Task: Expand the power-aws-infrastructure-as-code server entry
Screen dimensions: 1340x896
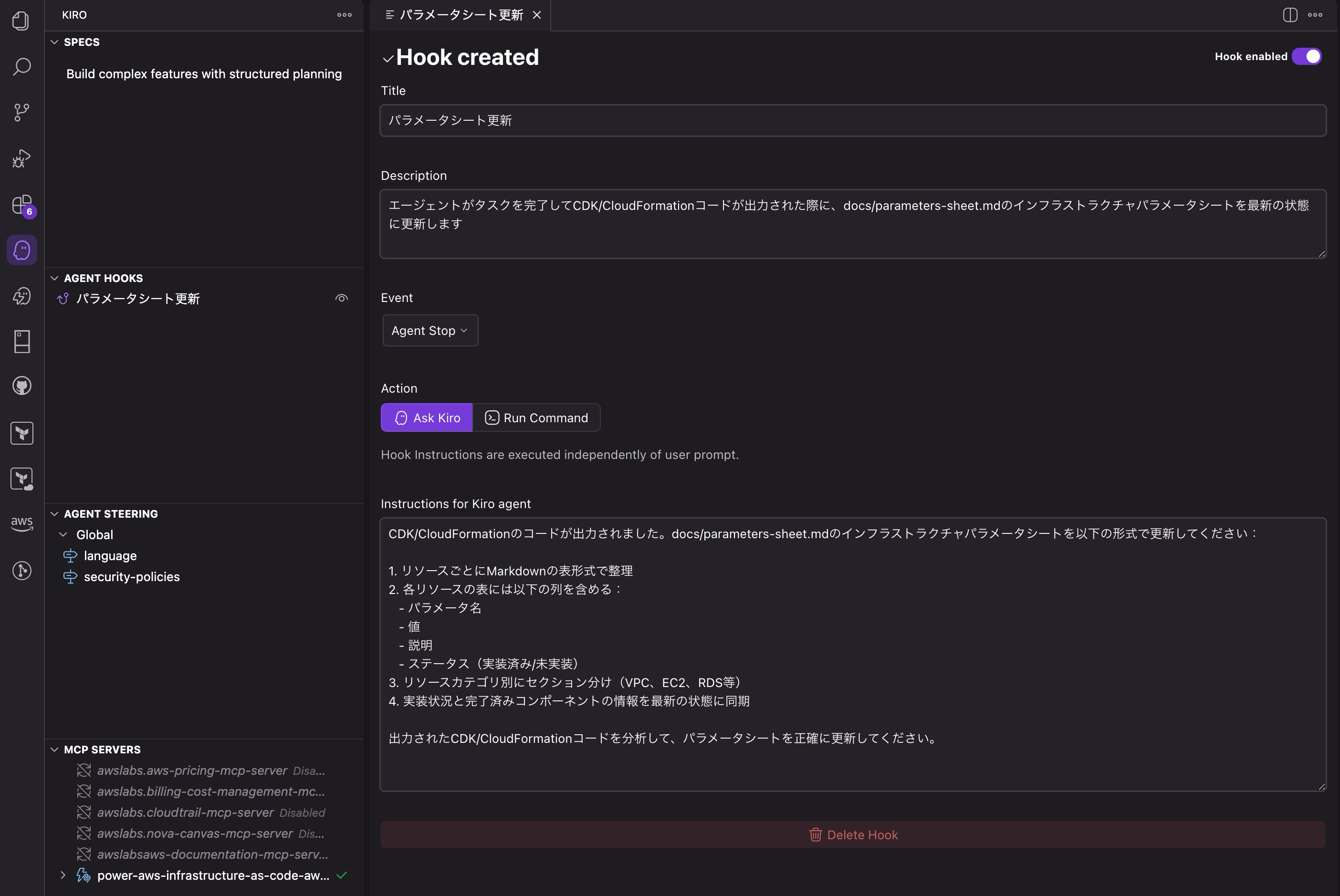Action: 63,875
